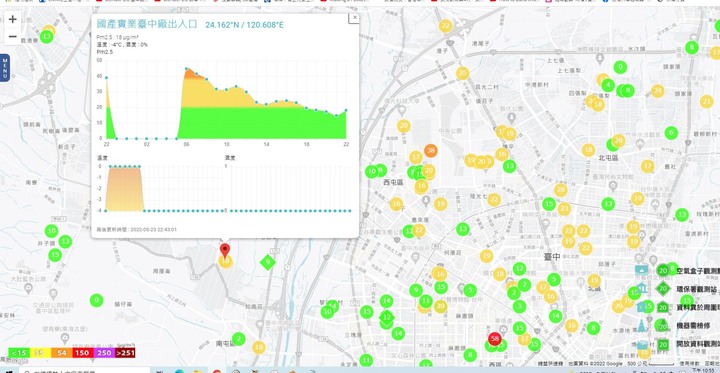
Task: Select yellow marker 17 near 舊社
Action: tap(647, 166)
